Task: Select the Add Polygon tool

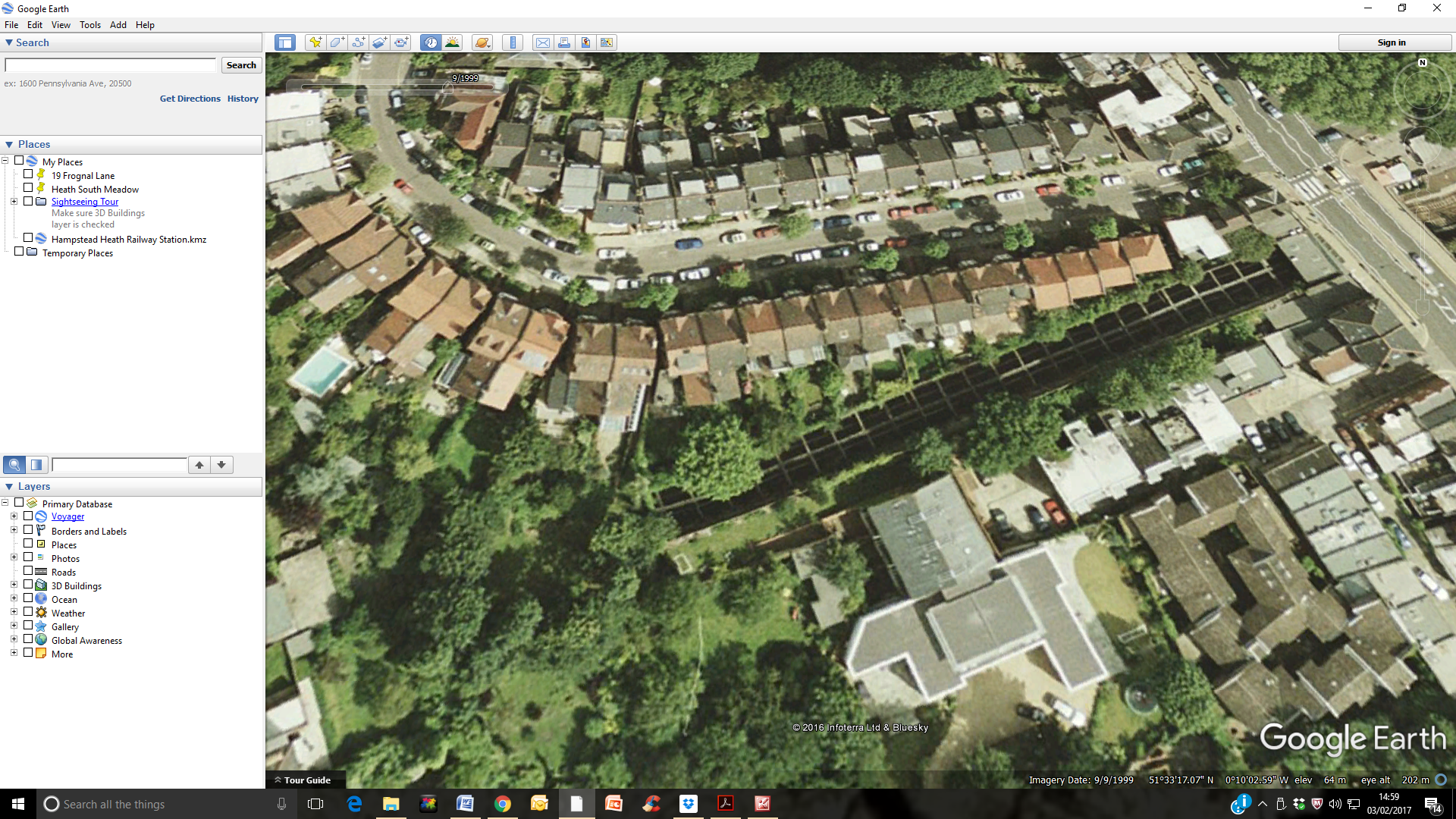Action: click(337, 42)
